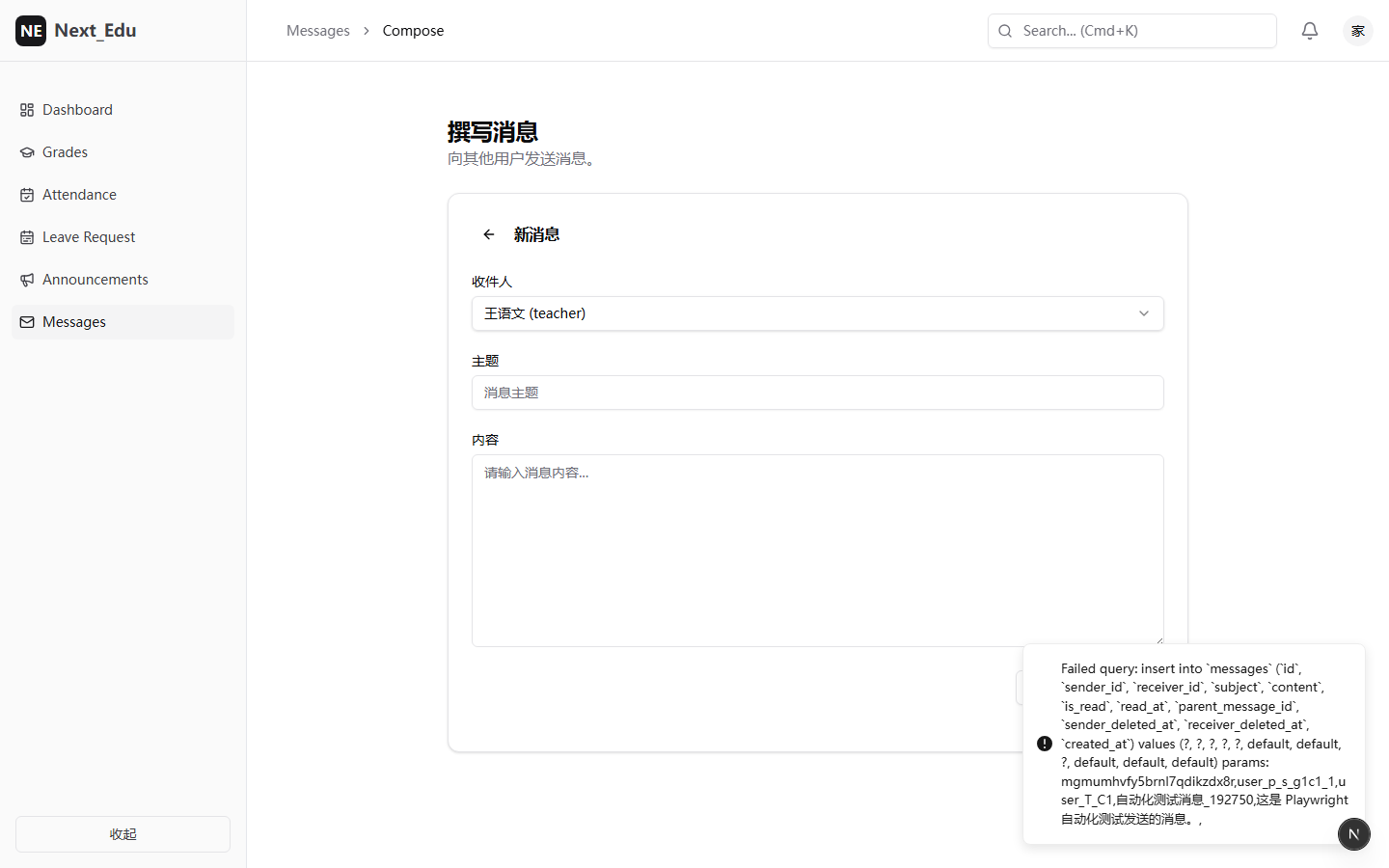Image resolution: width=1389 pixels, height=868 pixels.
Task: Click breadcrumb chevron separator
Action: click(x=367, y=31)
